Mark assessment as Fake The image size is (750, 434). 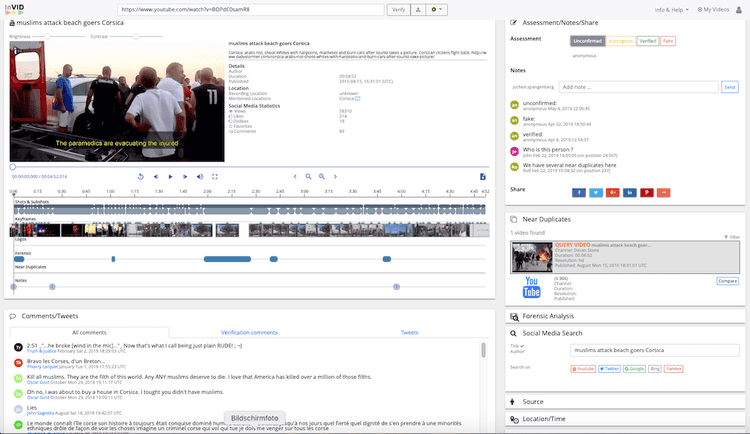668,42
